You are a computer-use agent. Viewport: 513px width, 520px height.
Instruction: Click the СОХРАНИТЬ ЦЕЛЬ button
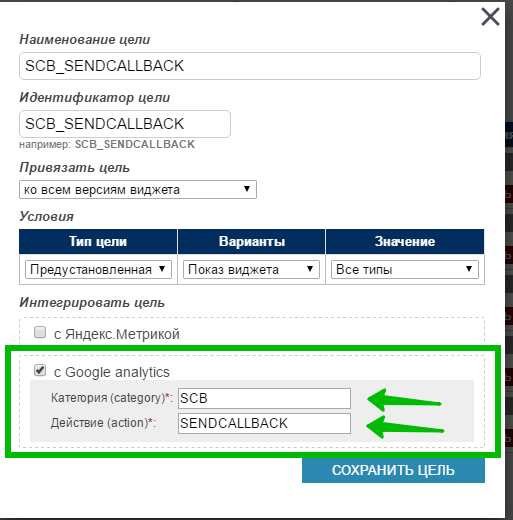393,470
